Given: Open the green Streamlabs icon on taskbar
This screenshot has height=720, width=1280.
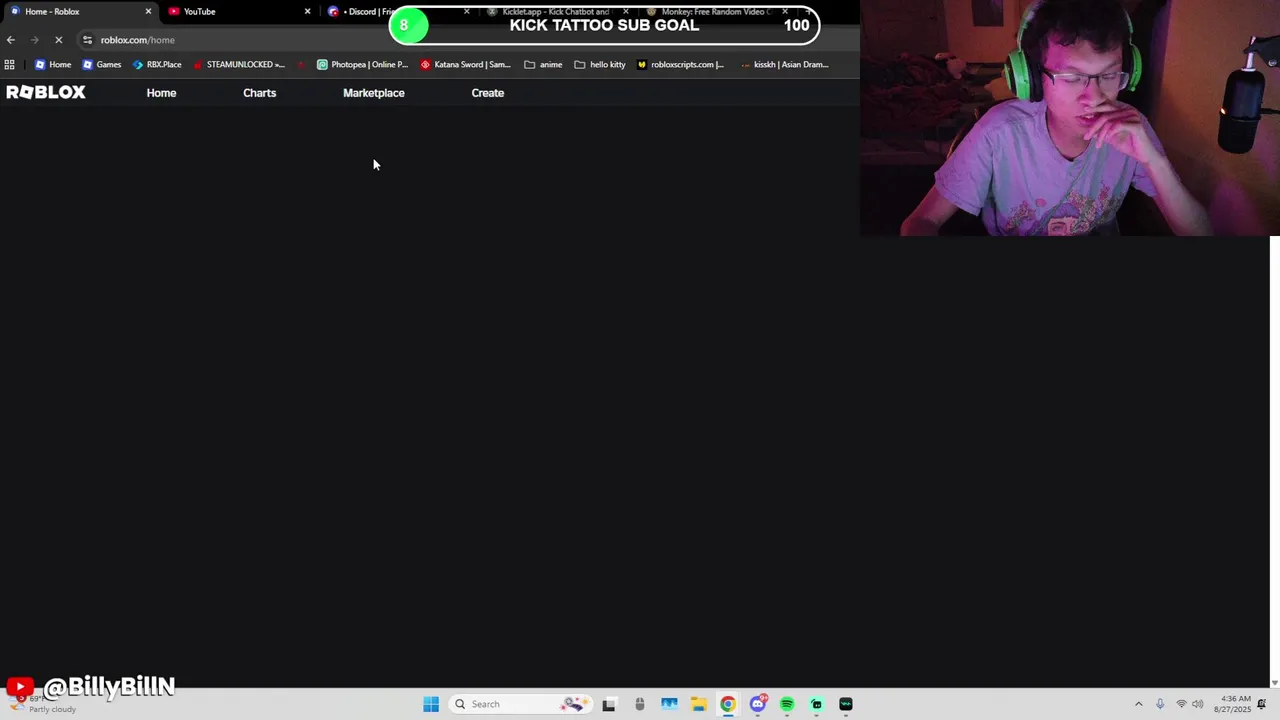Looking at the screenshot, I should click(x=817, y=704).
